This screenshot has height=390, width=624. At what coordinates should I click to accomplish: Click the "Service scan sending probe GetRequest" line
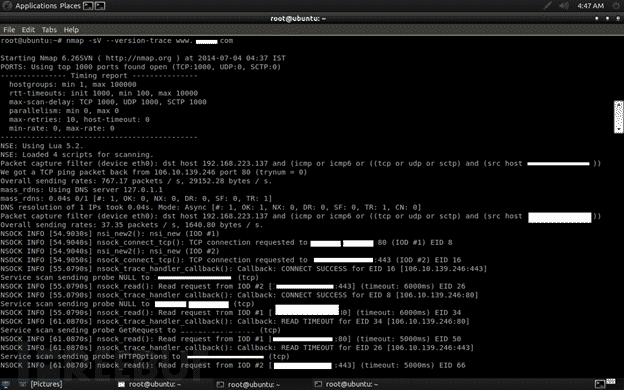click(x=140, y=330)
